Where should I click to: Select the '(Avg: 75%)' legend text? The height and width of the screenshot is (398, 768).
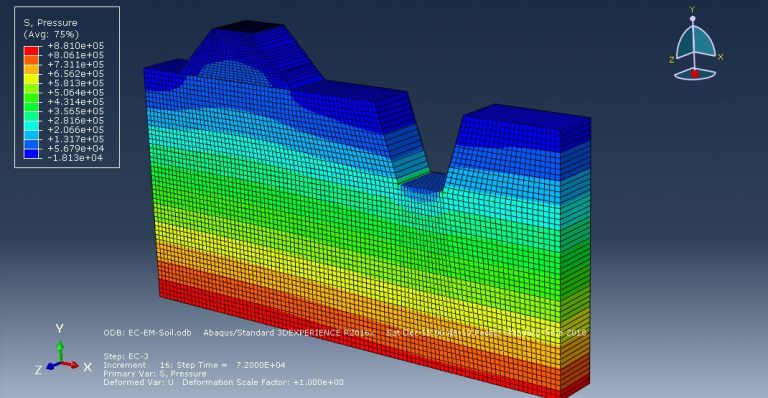pos(51,34)
